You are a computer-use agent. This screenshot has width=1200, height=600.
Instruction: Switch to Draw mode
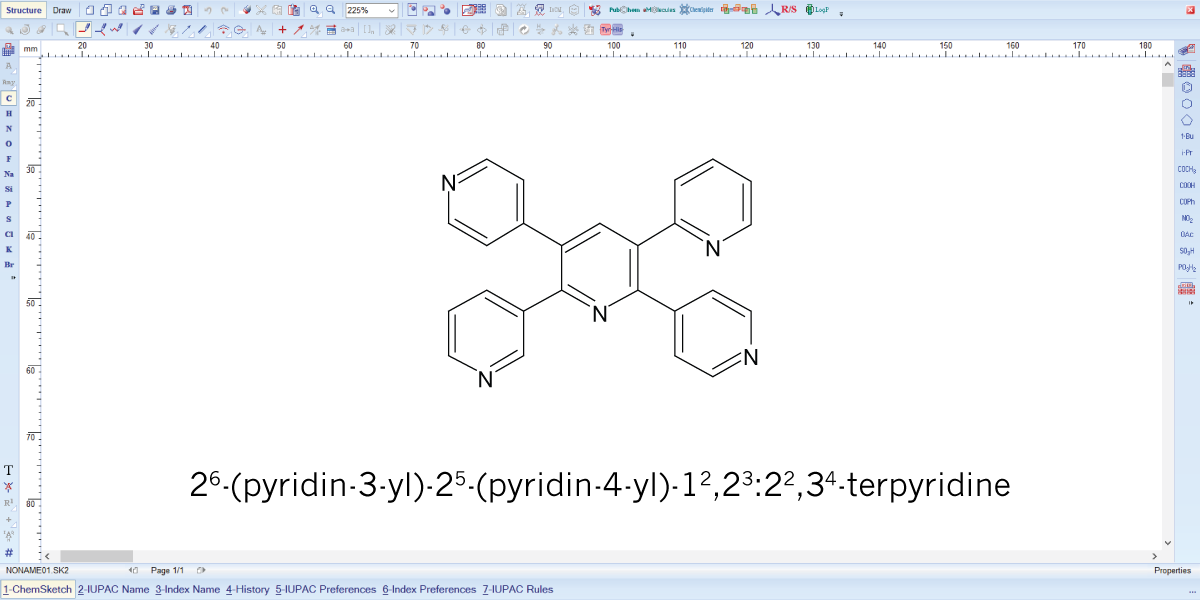click(x=60, y=9)
